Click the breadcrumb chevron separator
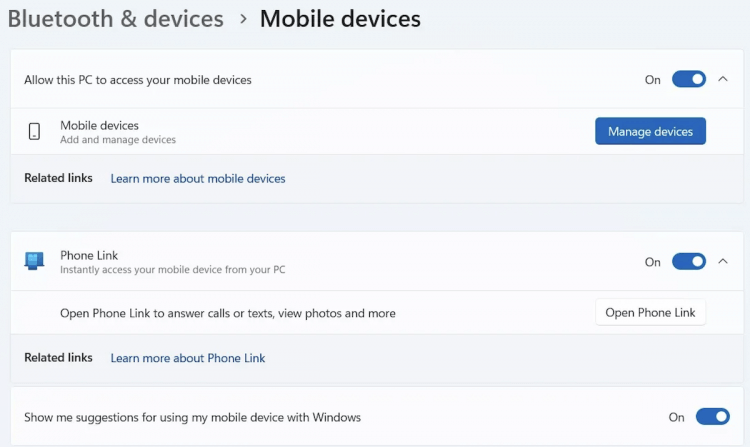The image size is (750, 447). click(243, 19)
